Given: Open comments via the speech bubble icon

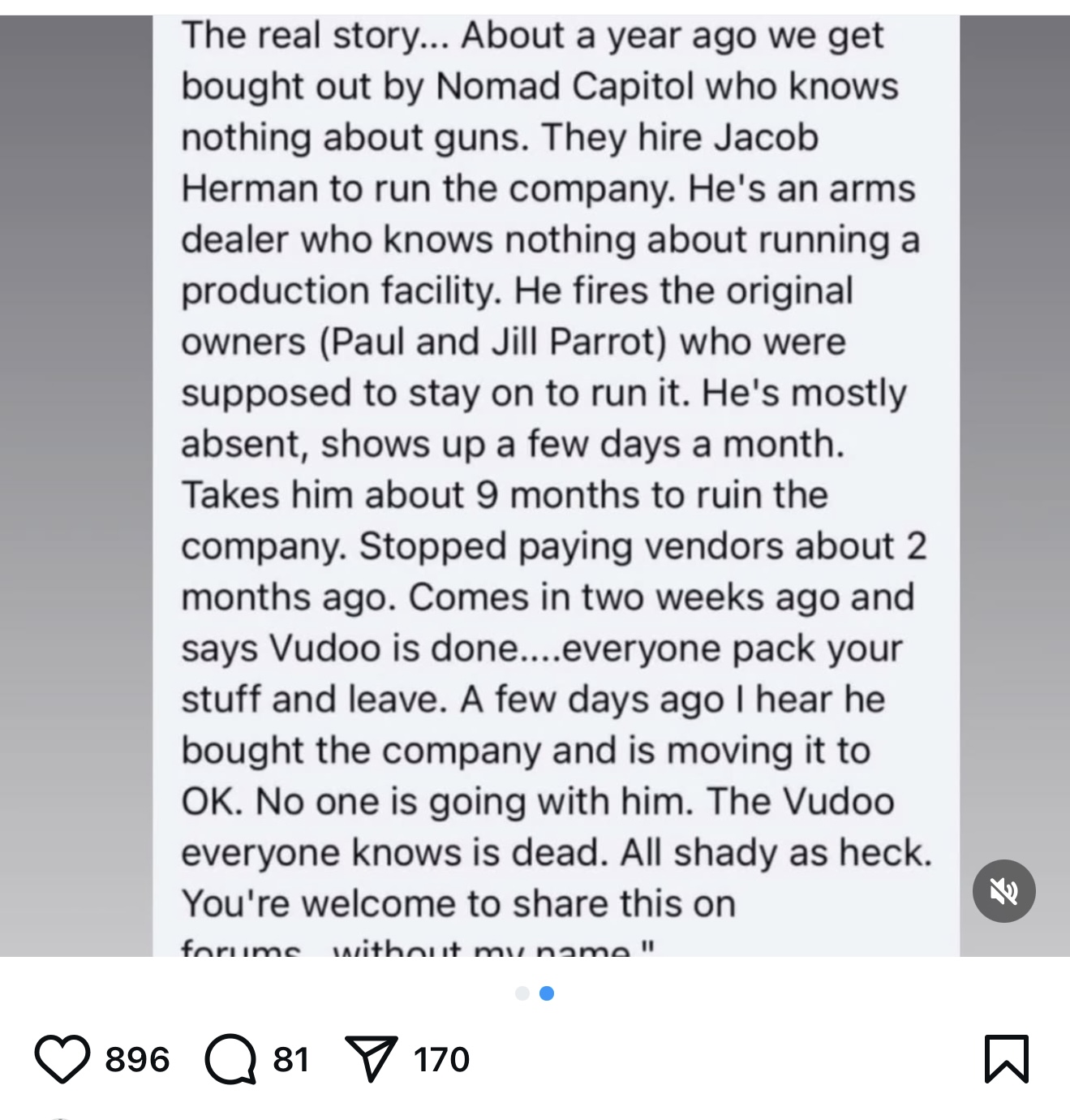Looking at the screenshot, I should pos(230,1058).
